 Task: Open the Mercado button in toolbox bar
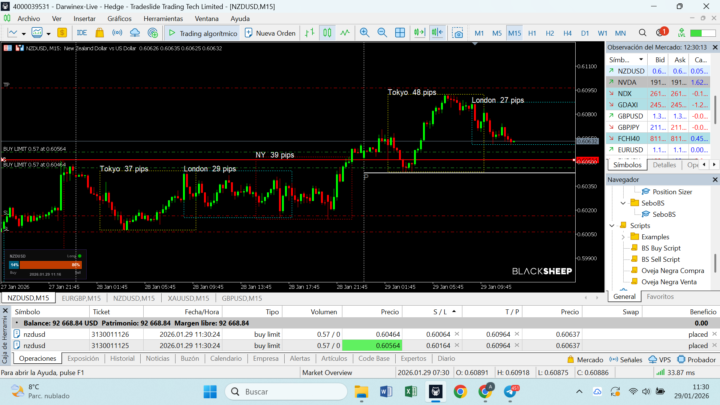point(585,360)
